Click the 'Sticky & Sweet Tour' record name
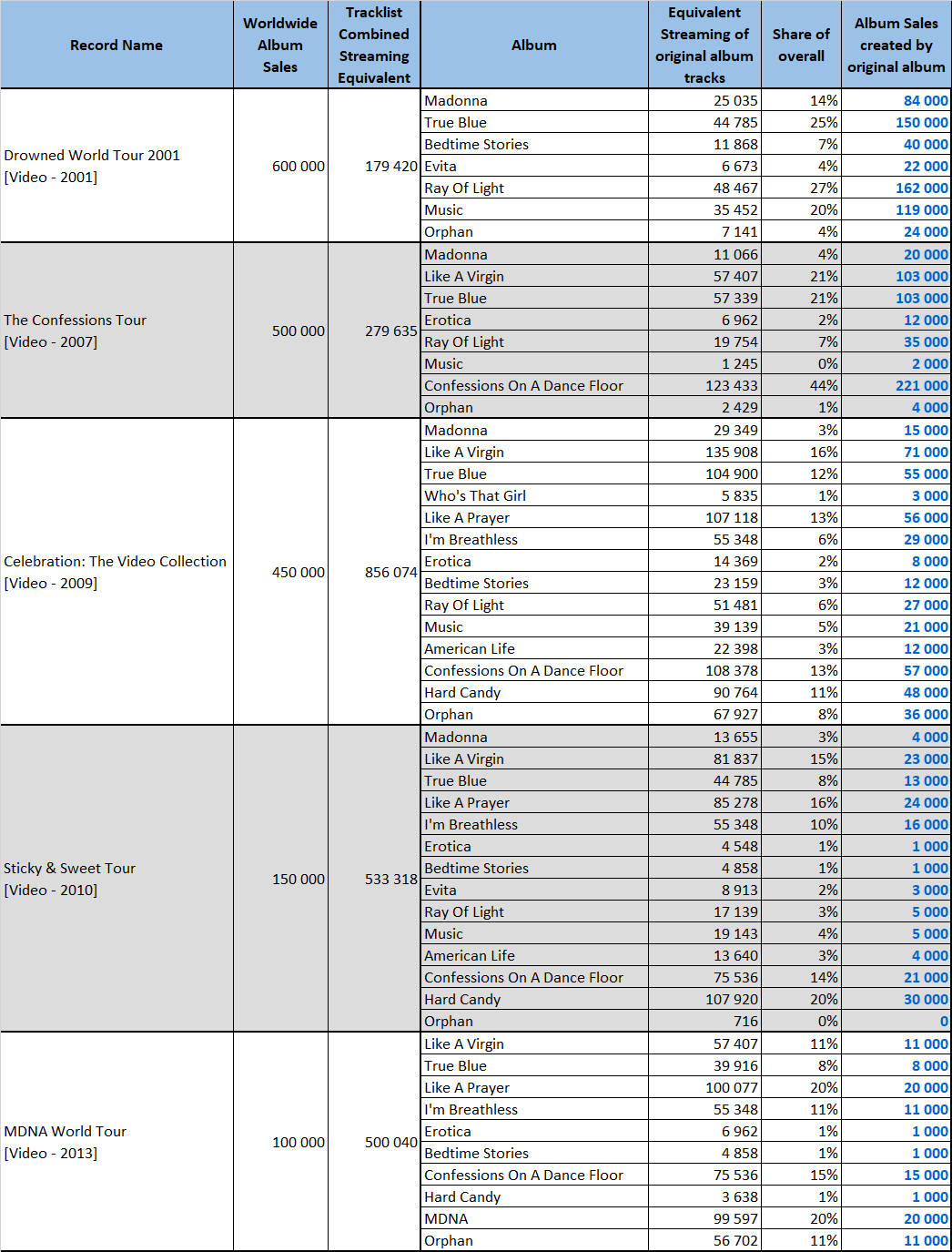This screenshot has height=1252, width=952. tap(116, 879)
